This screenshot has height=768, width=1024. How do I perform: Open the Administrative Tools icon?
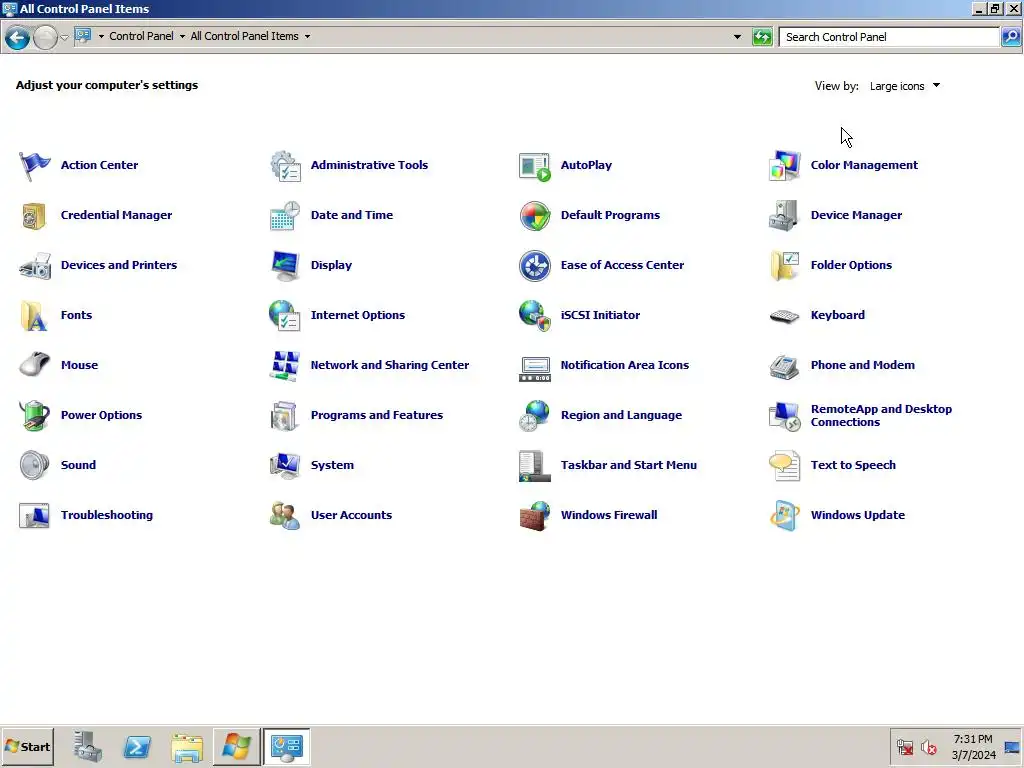point(285,166)
